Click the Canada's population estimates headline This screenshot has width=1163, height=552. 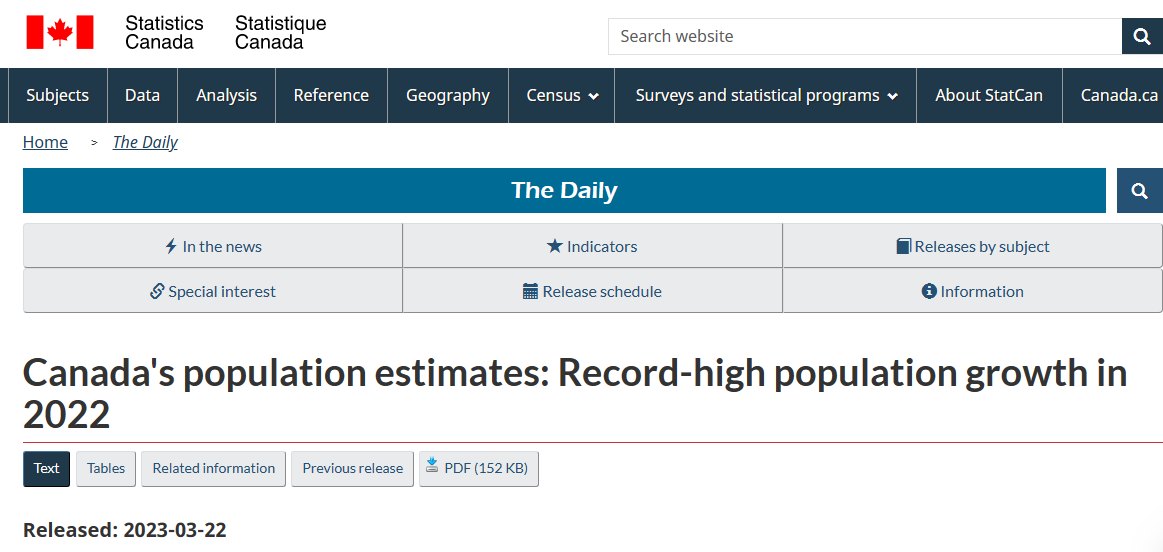click(x=576, y=394)
